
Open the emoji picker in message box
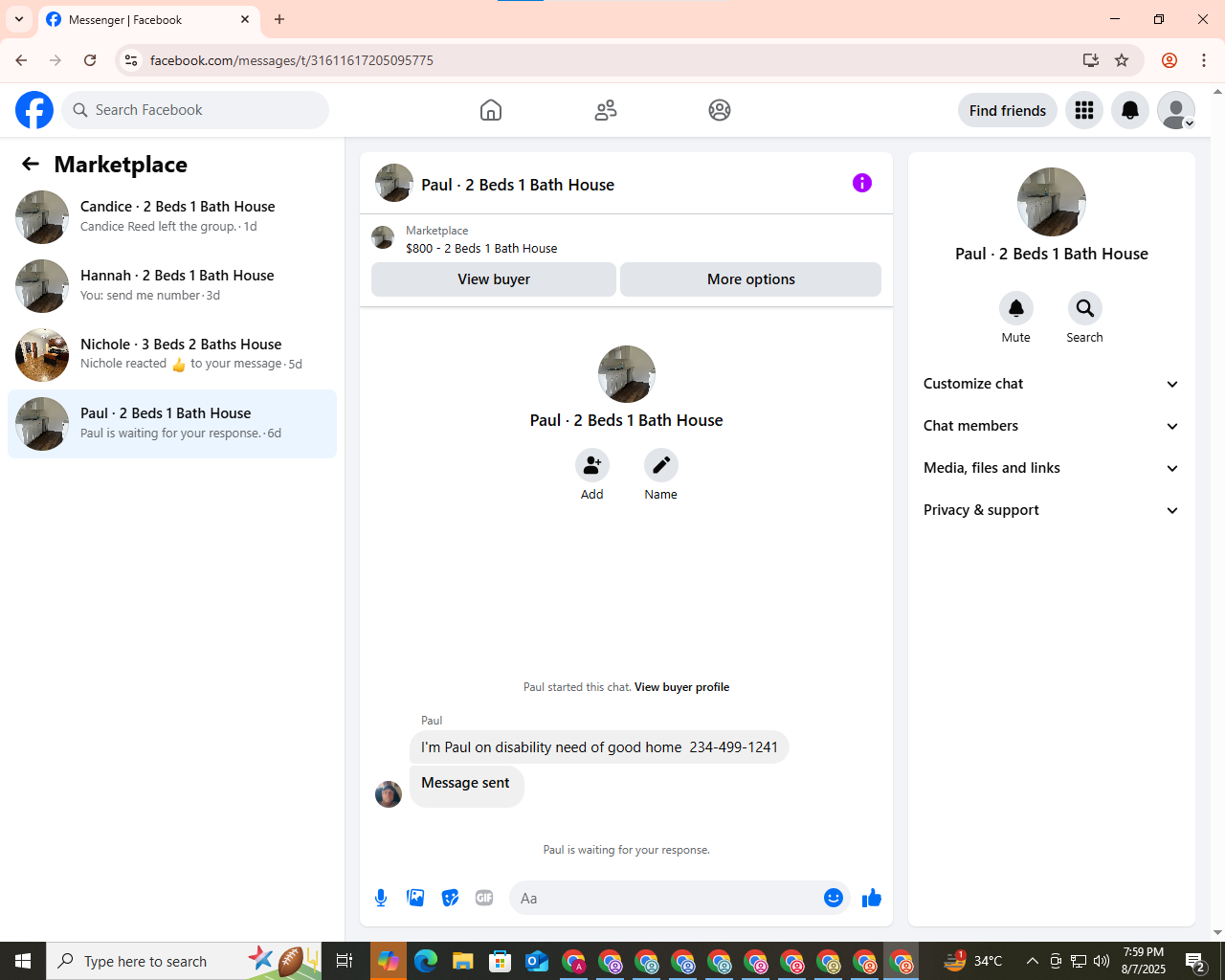click(x=834, y=898)
